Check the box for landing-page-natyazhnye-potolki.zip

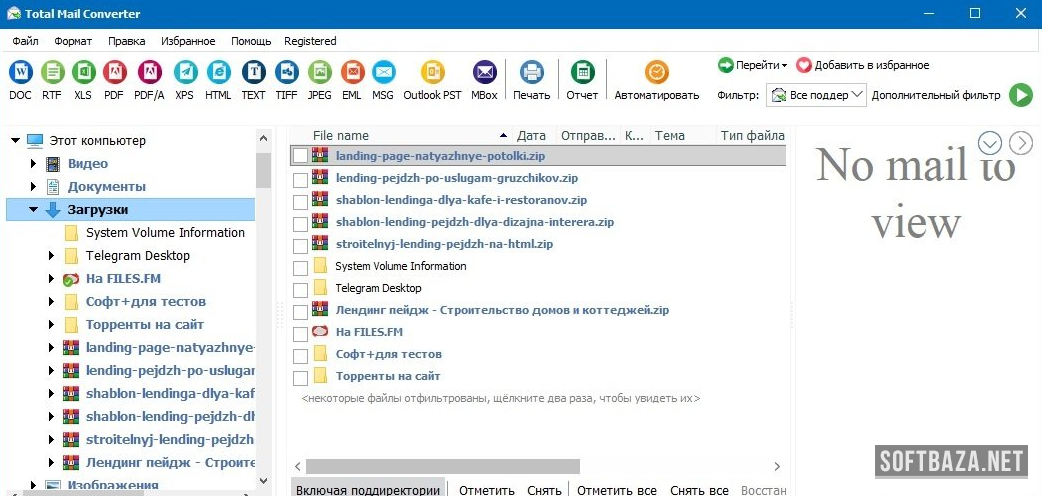point(300,156)
